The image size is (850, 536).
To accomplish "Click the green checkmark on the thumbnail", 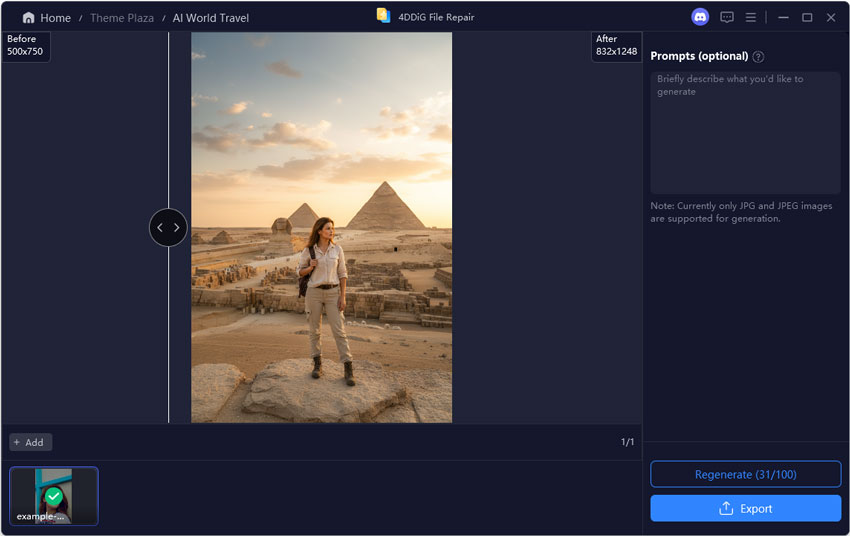I will point(54,496).
